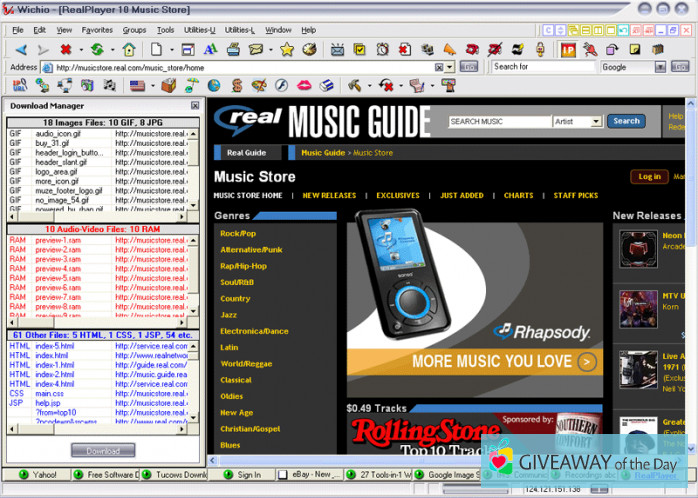Screen dimensions: 698x498
Task: Click the Log in button
Action: click(x=649, y=177)
